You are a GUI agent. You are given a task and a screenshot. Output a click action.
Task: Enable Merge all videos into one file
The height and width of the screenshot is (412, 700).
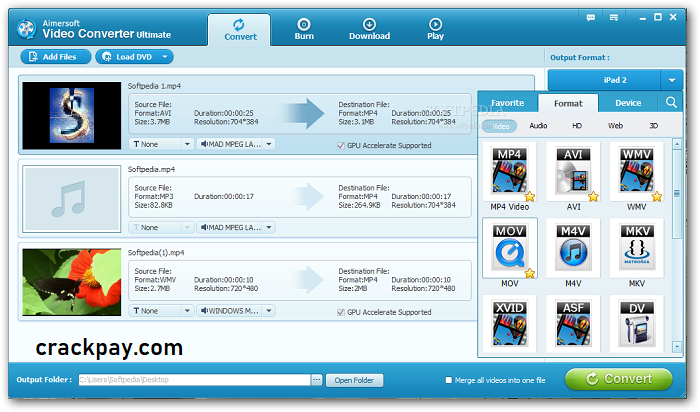449,380
